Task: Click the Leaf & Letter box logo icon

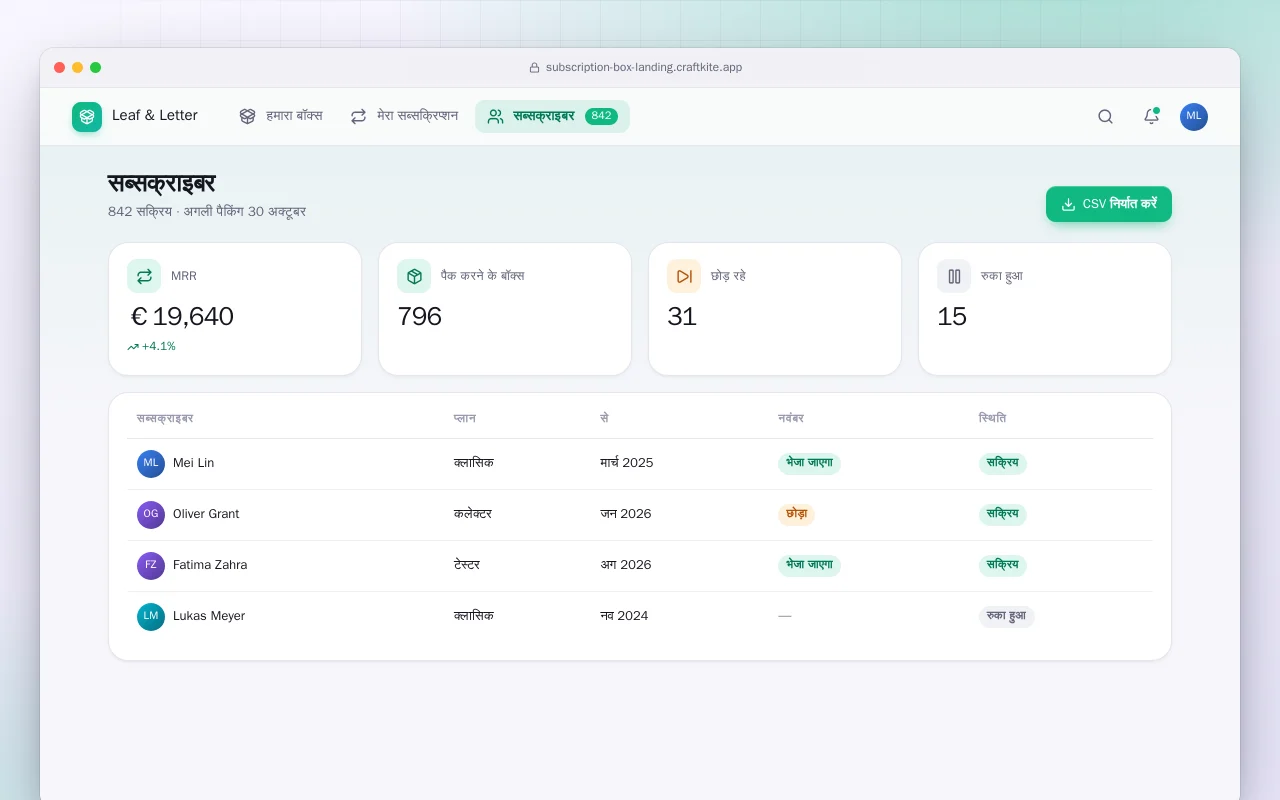Action: pyautogui.click(x=87, y=117)
